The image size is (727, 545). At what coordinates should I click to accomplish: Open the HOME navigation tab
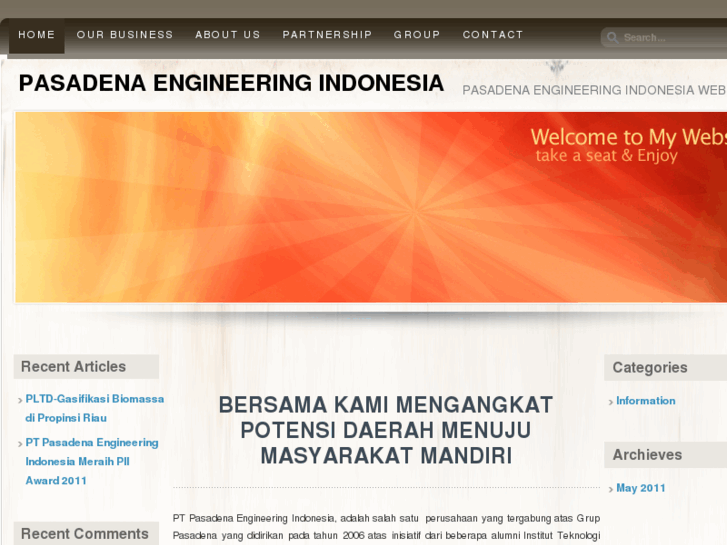point(37,35)
